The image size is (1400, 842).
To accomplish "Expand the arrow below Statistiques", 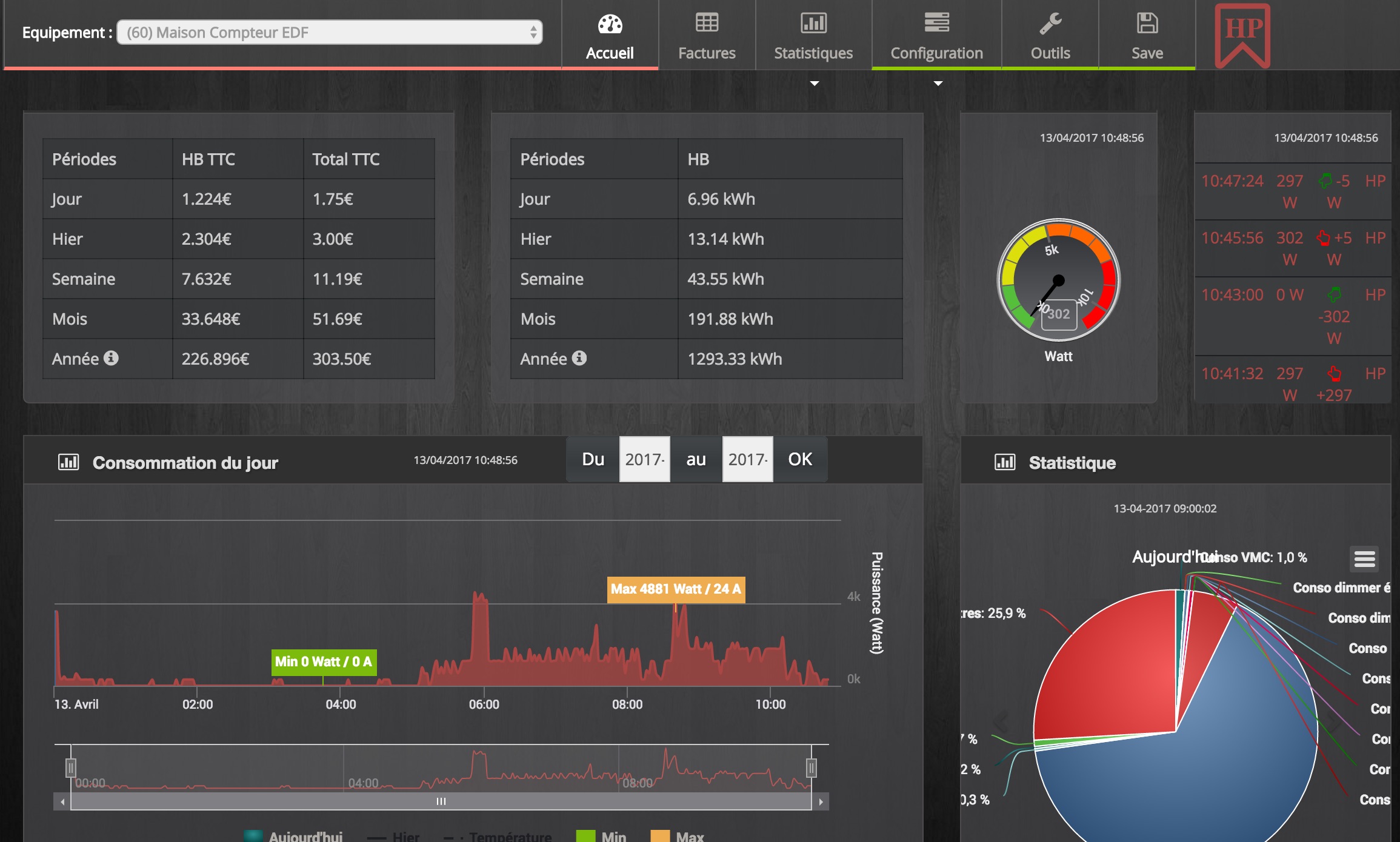I will (815, 83).
